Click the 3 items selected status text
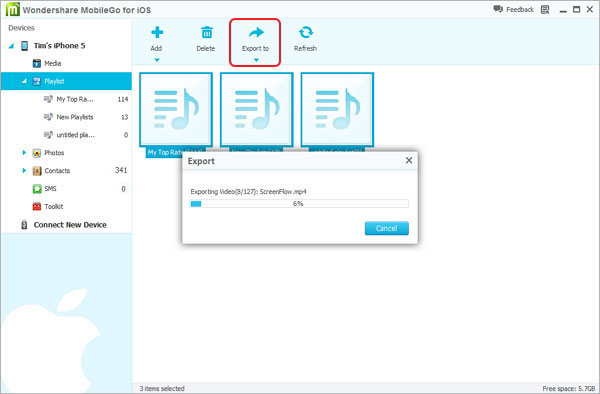This screenshot has width=600, height=394. pyautogui.click(x=162, y=389)
